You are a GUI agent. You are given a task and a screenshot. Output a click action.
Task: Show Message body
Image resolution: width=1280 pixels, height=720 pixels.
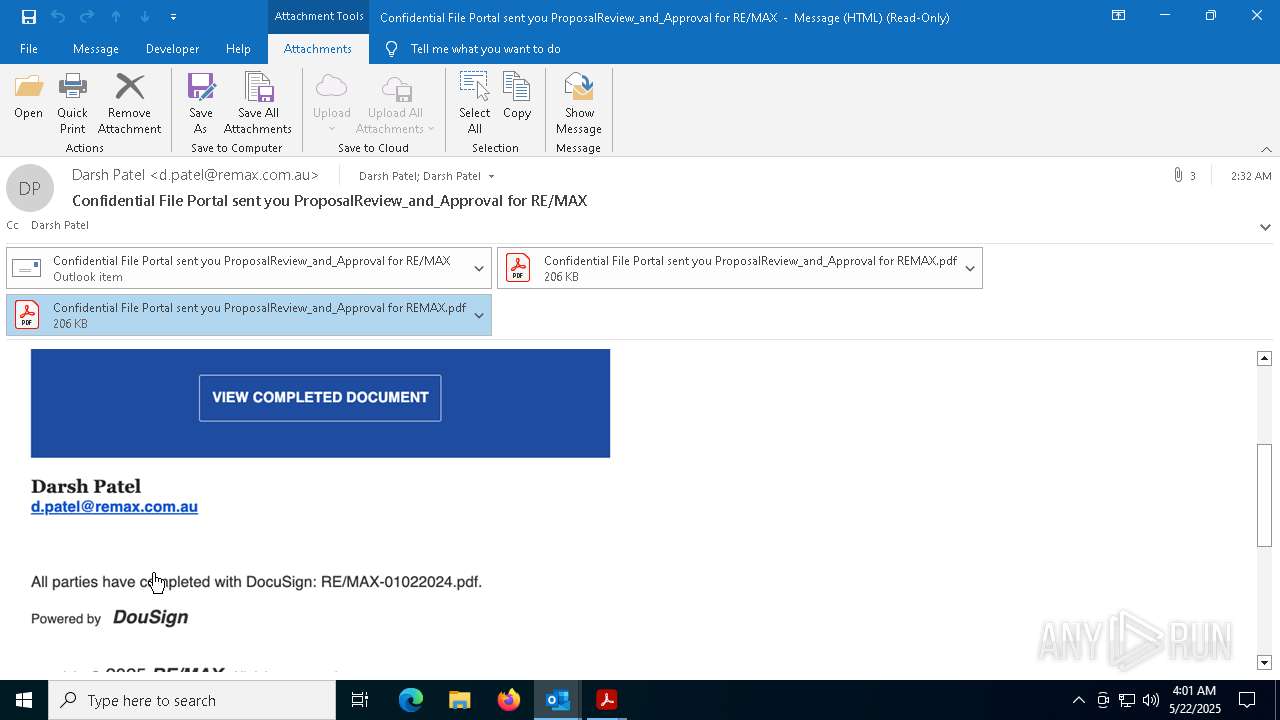tap(579, 104)
